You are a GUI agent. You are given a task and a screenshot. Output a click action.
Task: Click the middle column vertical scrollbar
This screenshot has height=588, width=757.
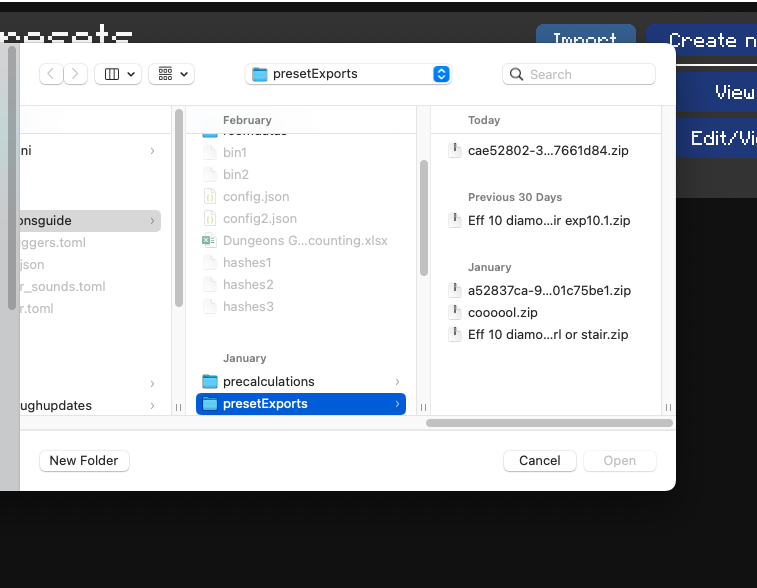(424, 217)
